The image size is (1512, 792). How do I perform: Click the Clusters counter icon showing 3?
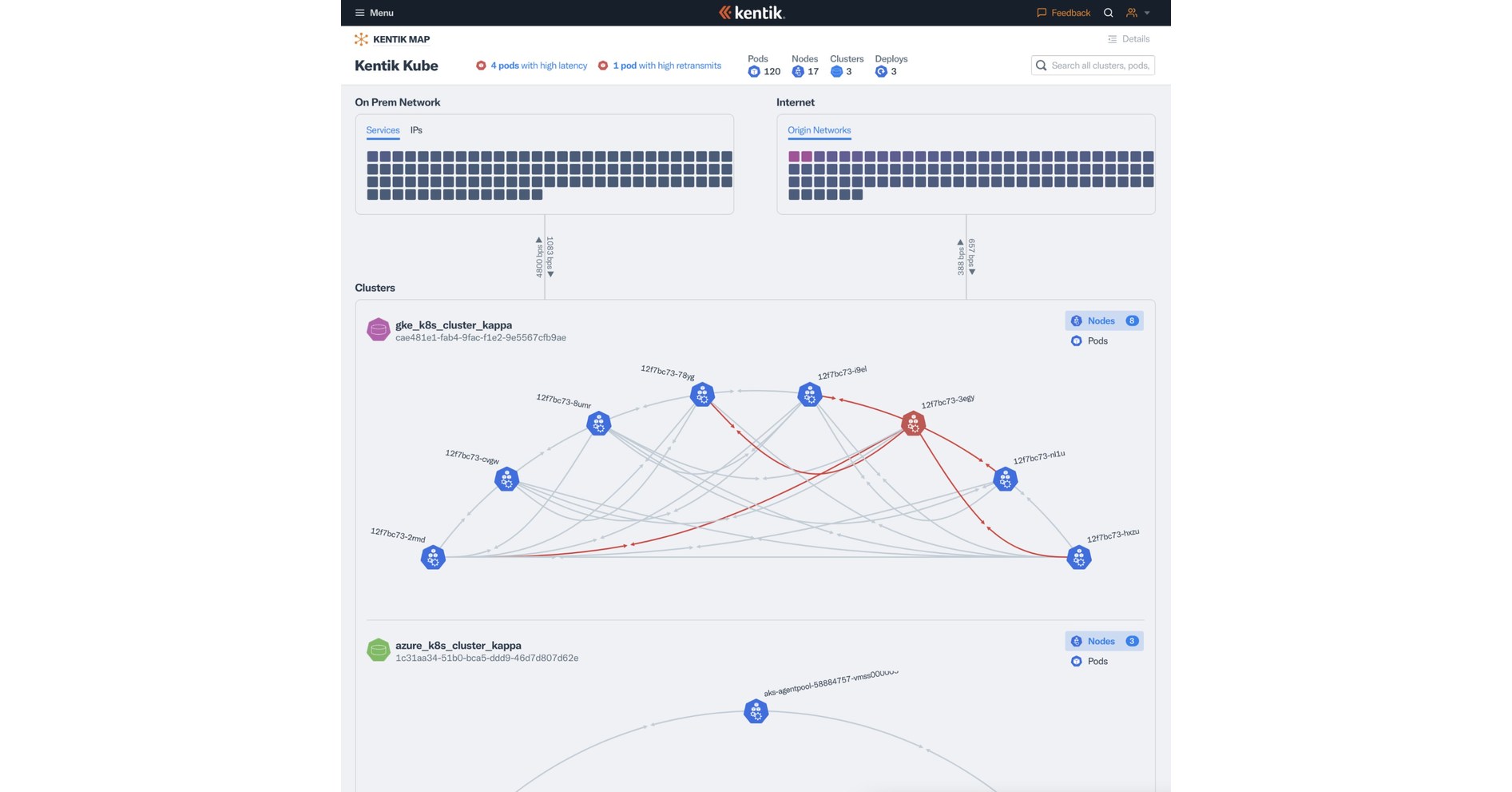tap(838, 71)
